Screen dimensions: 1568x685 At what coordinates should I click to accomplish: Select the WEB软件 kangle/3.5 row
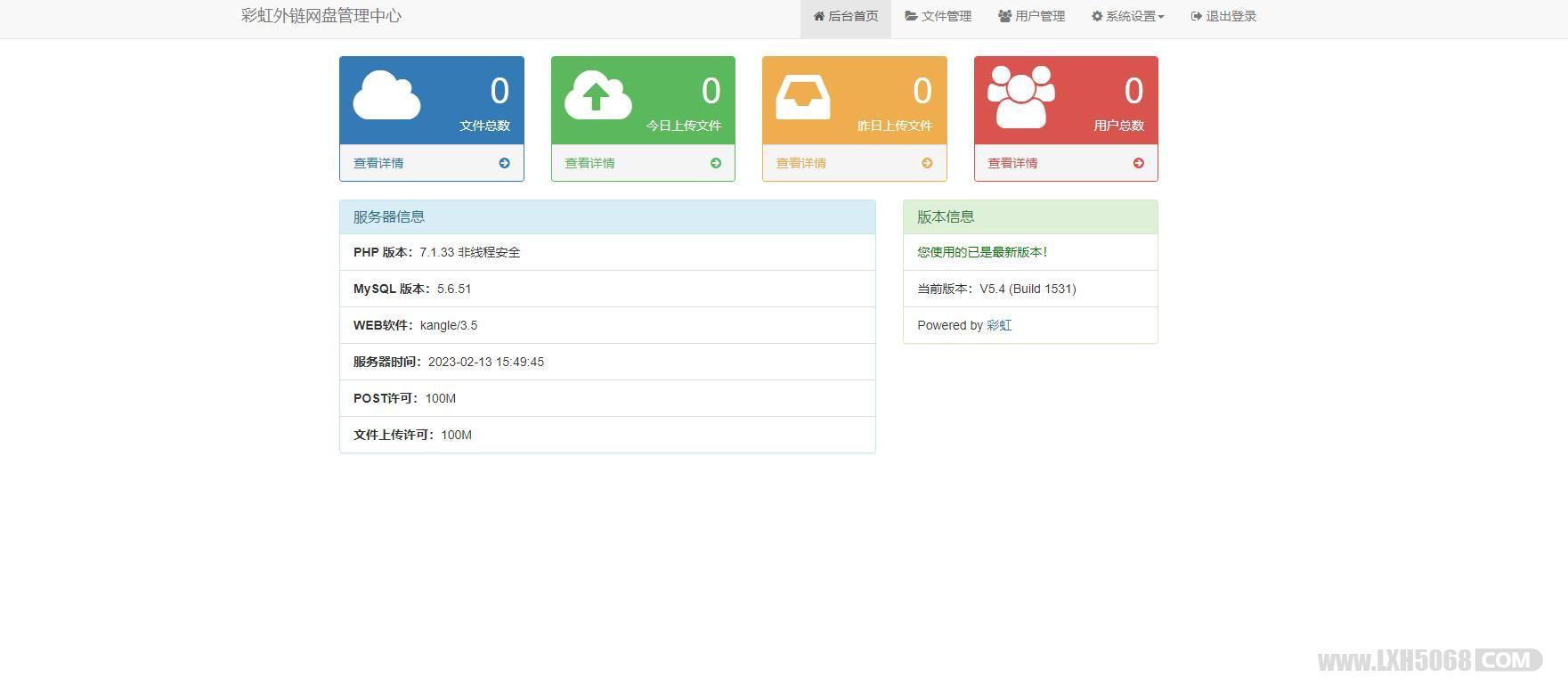click(x=607, y=325)
